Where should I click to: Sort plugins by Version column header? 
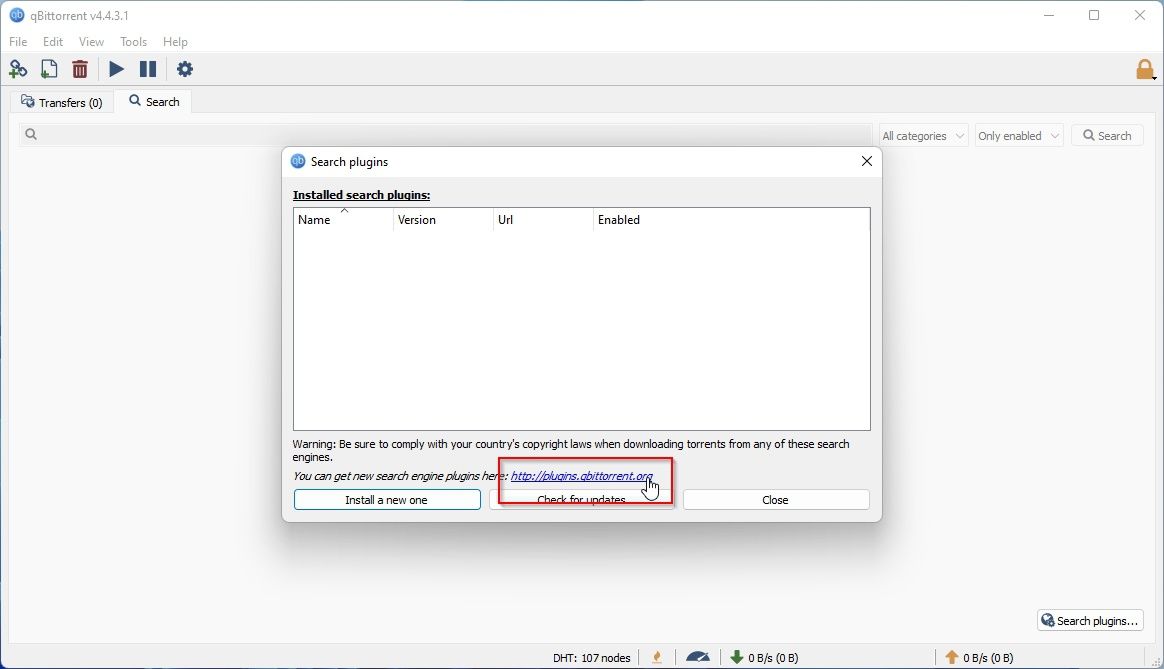point(443,220)
